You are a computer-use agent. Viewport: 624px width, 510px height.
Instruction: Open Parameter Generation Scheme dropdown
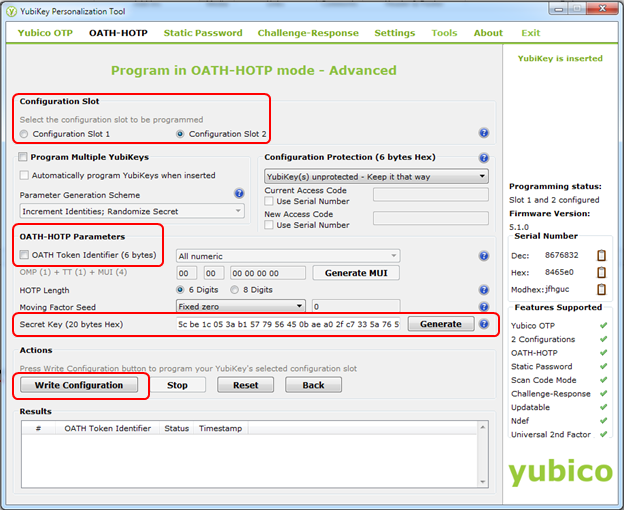pos(132,211)
